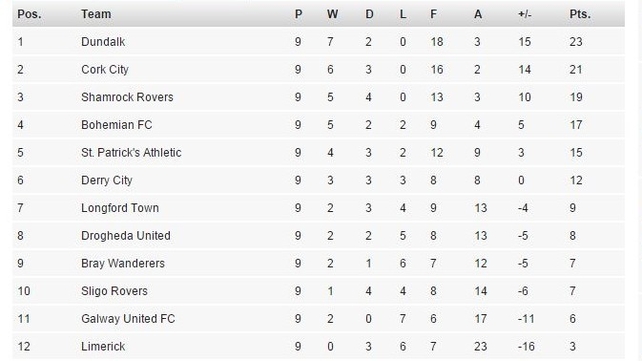This screenshot has height=361, width=642.
Task: Open Galway United FC team entry
Action: click(x=128, y=319)
